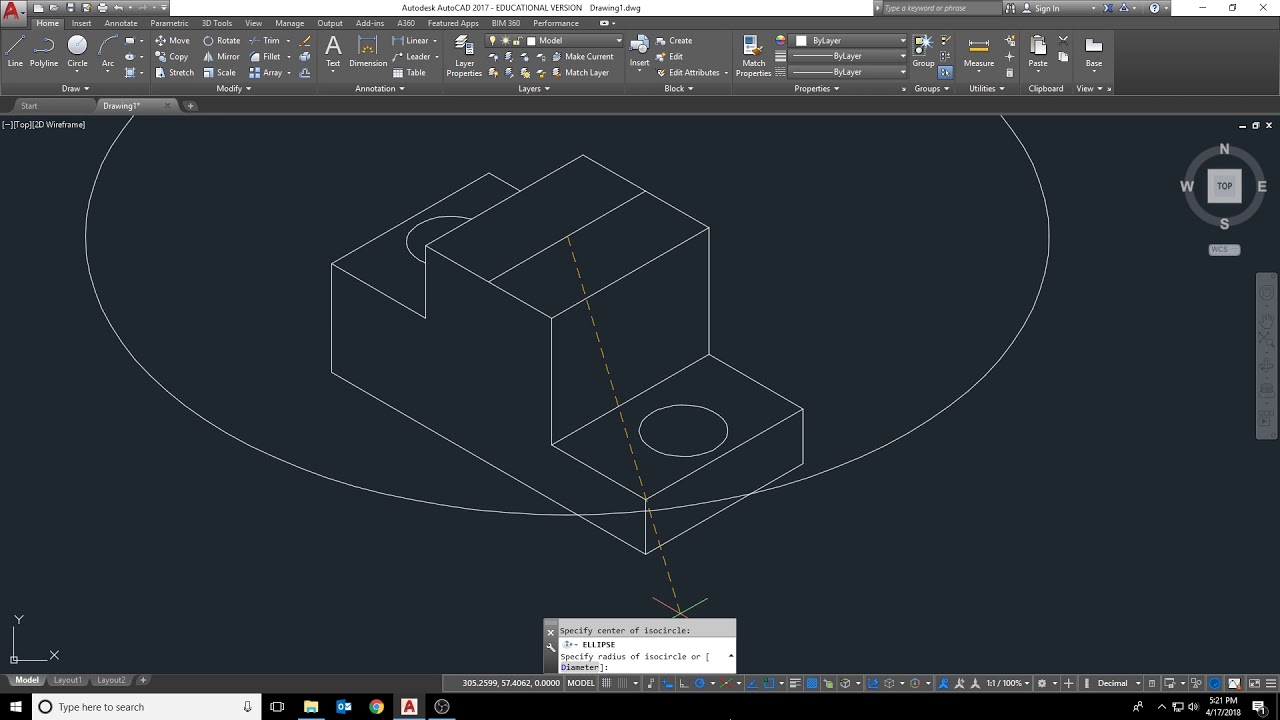The height and width of the screenshot is (720, 1280).
Task: Activate the Arc tool
Action: coord(108,51)
